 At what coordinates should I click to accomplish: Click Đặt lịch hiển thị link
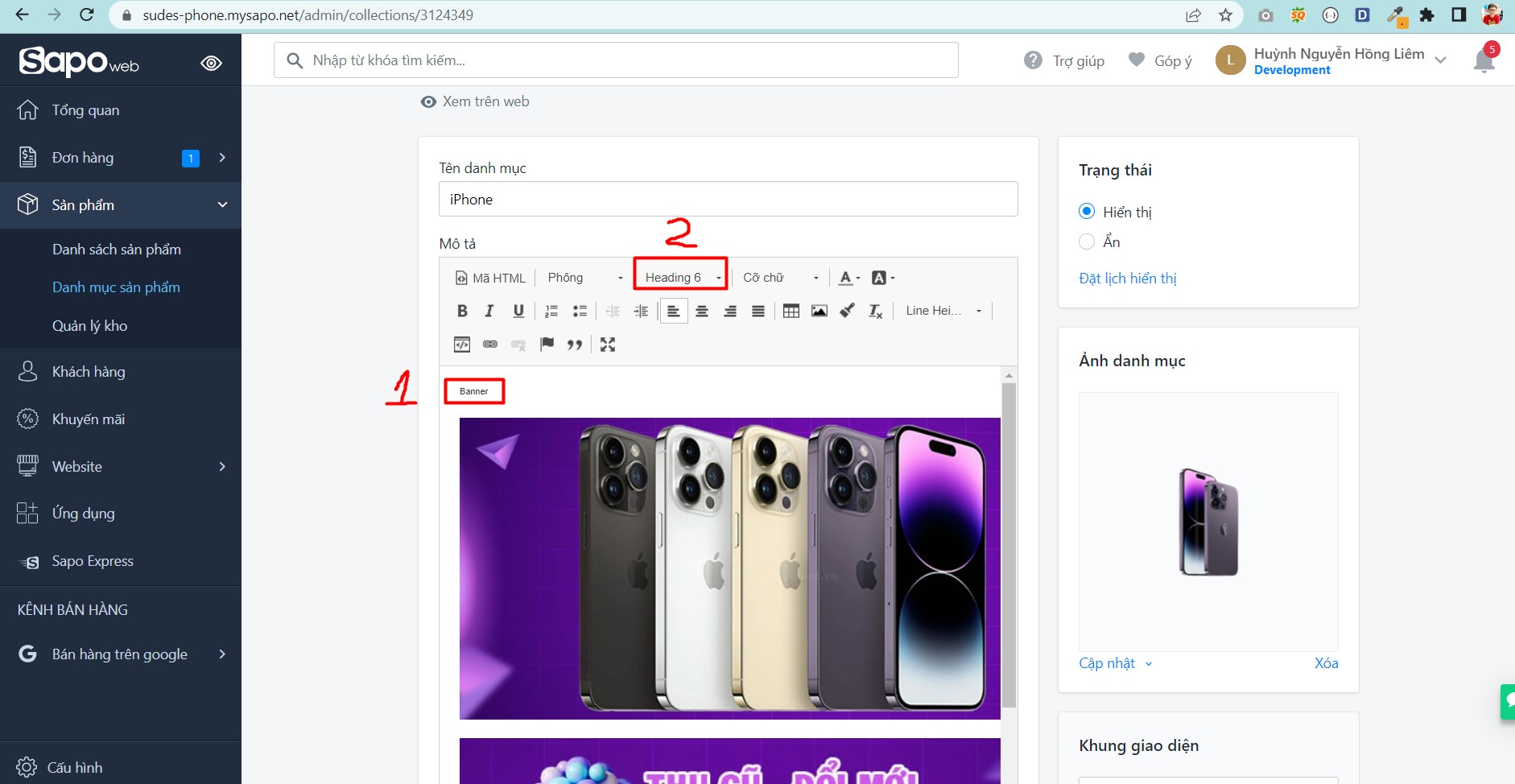point(1128,279)
